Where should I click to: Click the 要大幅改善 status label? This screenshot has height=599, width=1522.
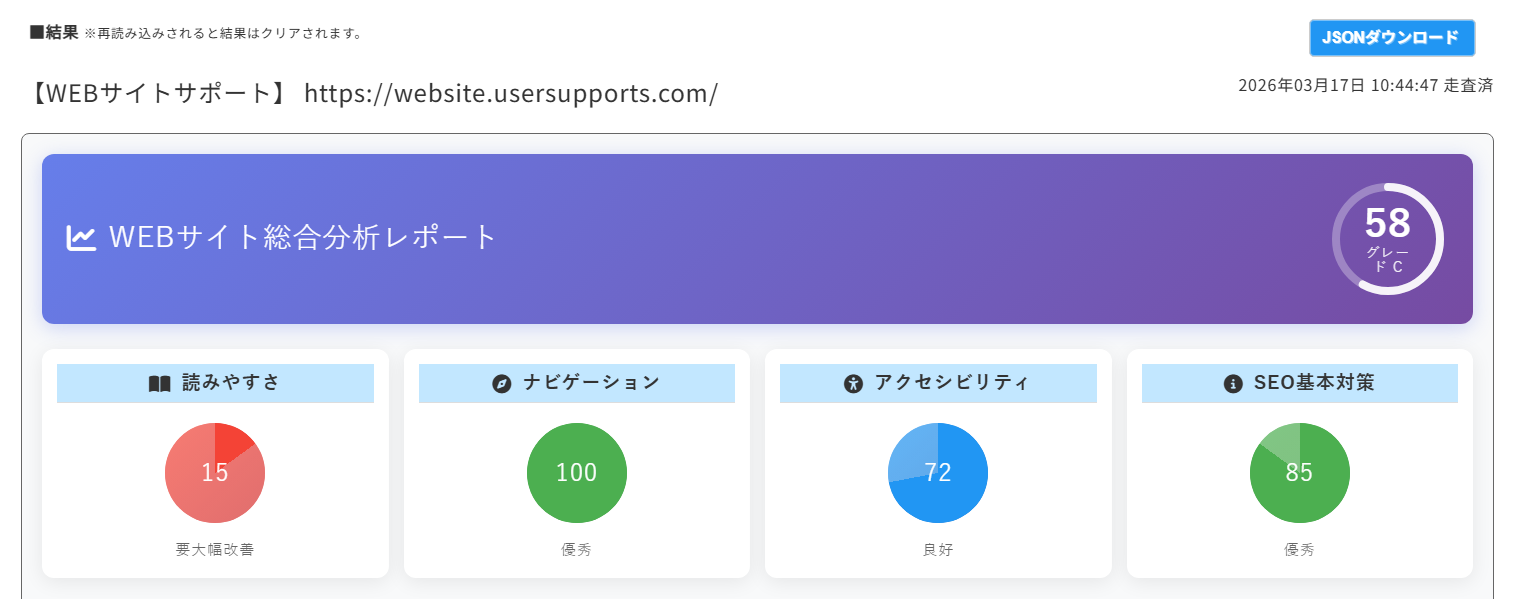tap(215, 549)
